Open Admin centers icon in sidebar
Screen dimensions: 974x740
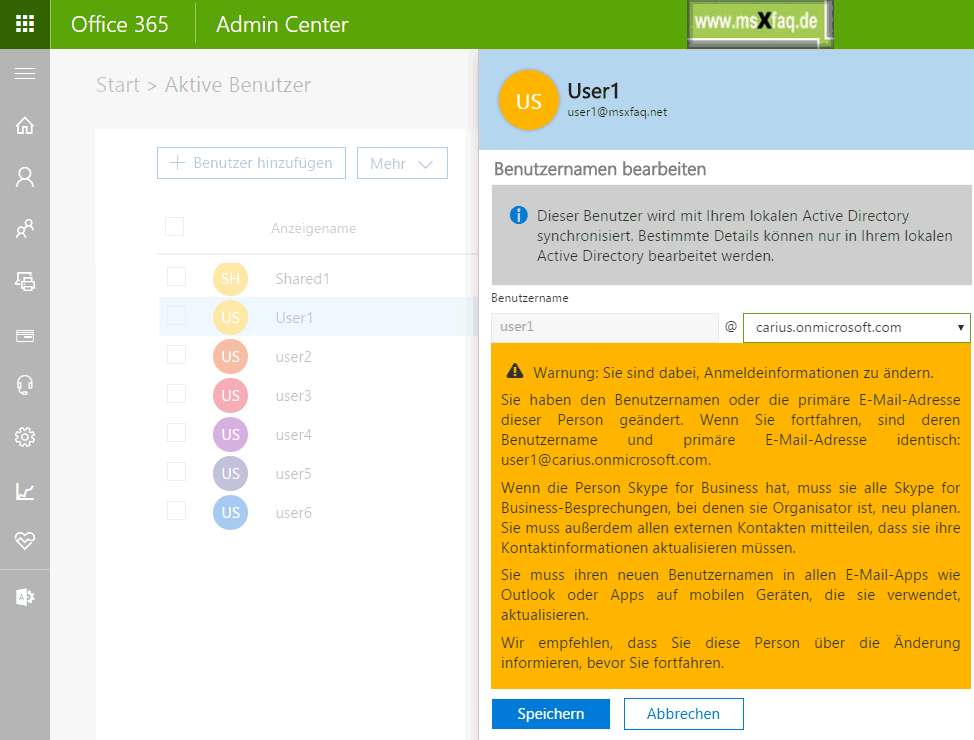[x=25, y=598]
